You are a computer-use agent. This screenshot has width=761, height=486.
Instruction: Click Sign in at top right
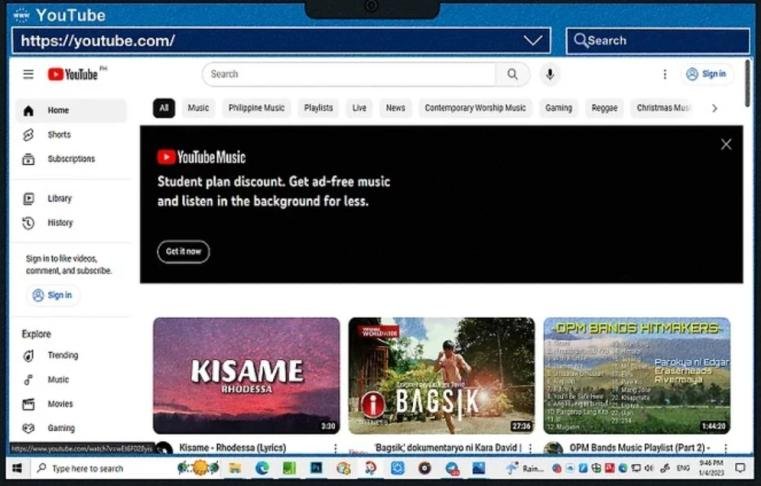tap(706, 74)
